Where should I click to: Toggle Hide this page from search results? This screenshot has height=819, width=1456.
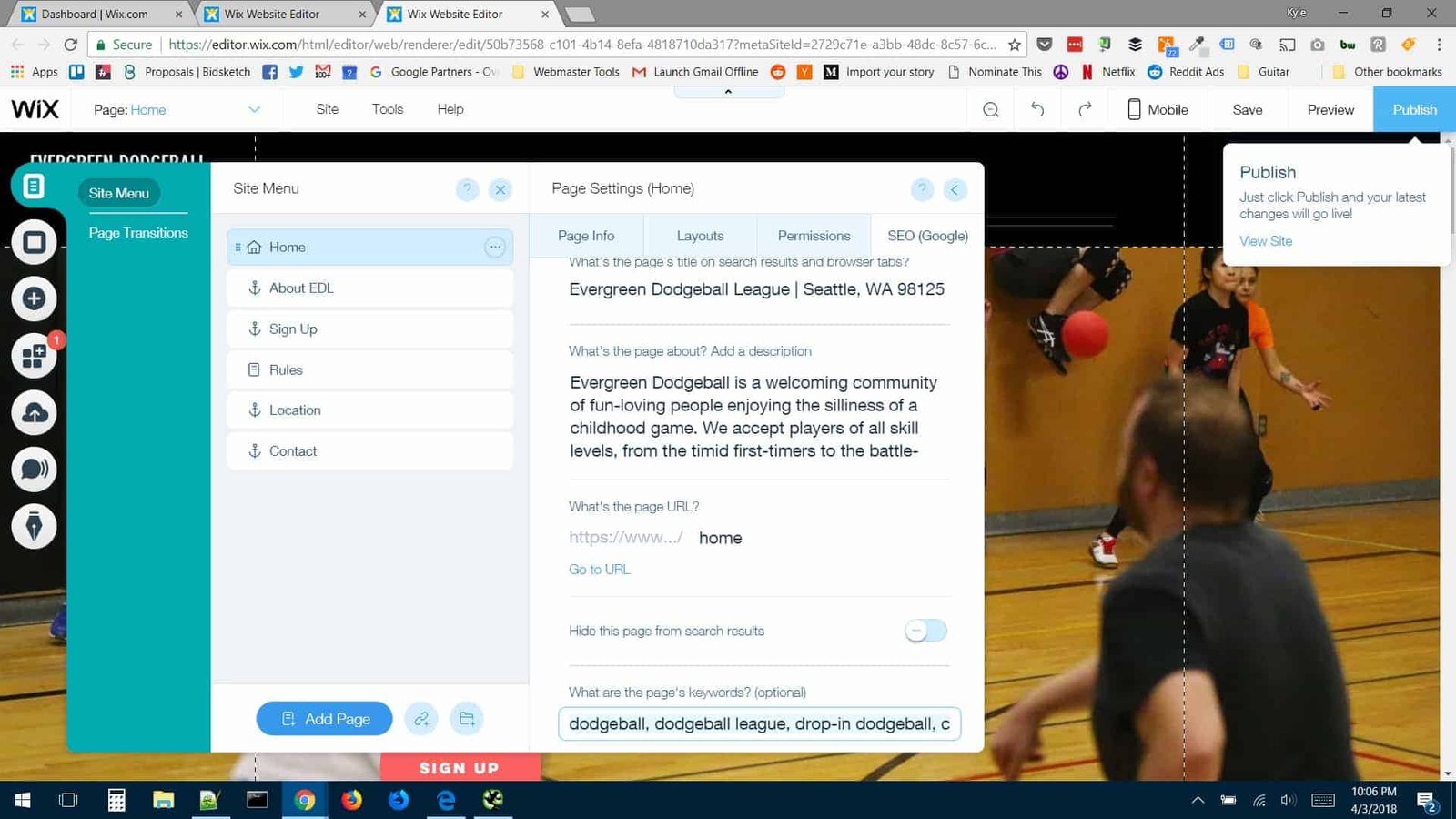pyautogui.click(x=925, y=631)
